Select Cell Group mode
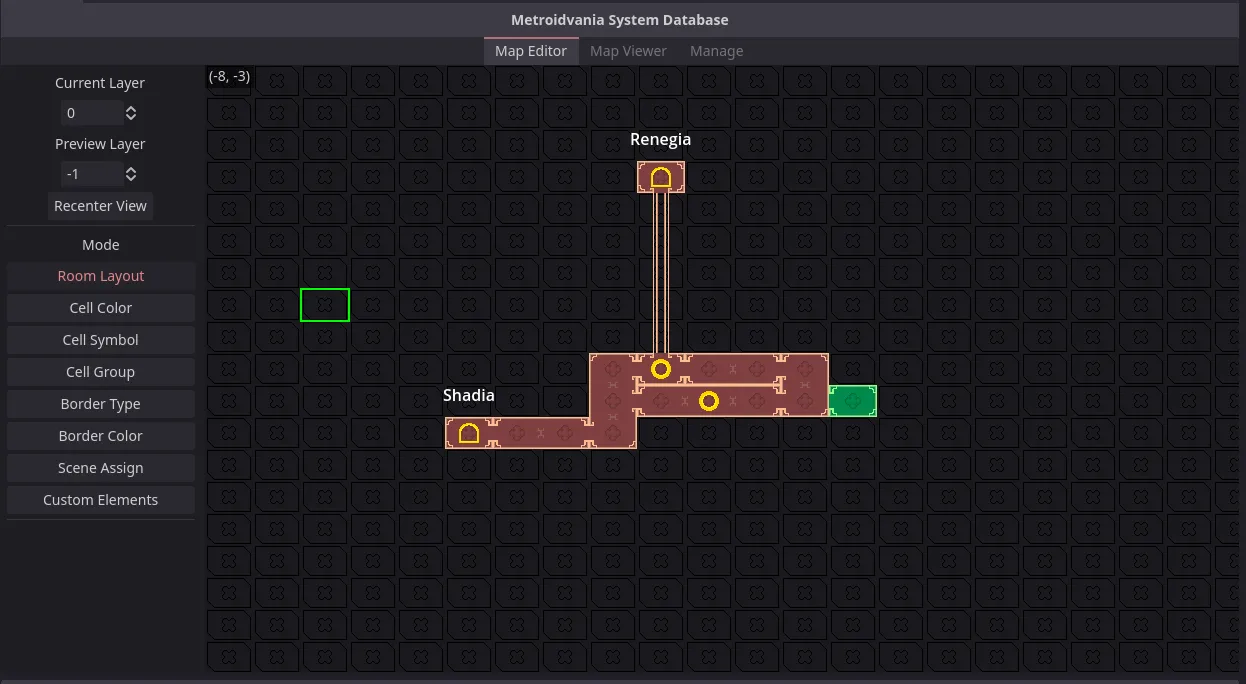This screenshot has height=684, width=1246. 100,372
